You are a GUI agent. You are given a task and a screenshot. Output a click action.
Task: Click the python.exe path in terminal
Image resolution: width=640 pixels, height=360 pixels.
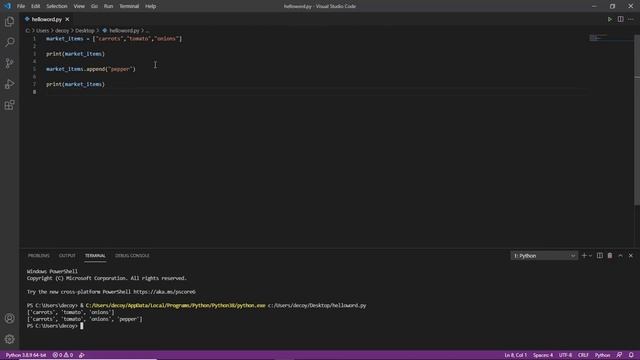(176, 305)
